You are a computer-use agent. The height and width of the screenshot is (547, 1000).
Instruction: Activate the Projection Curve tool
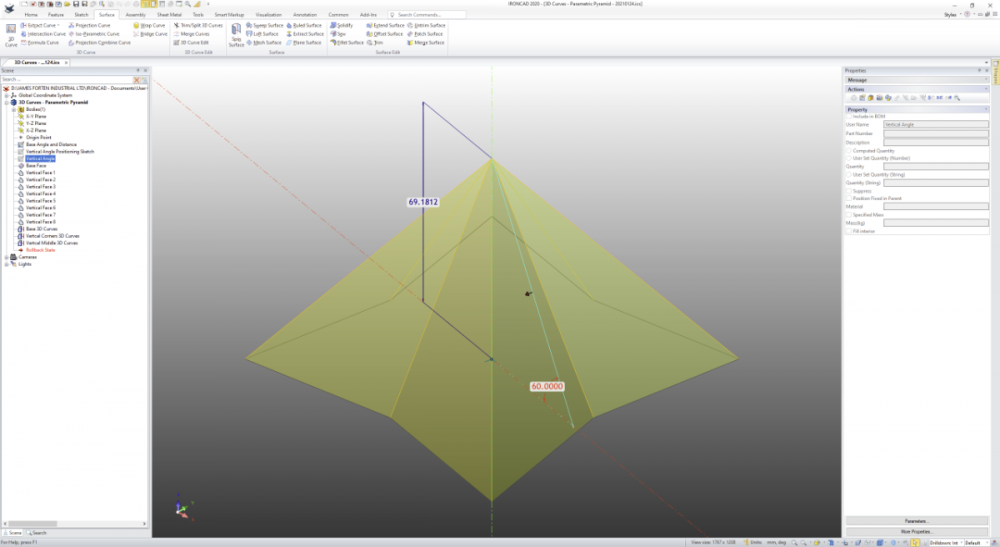coord(89,26)
